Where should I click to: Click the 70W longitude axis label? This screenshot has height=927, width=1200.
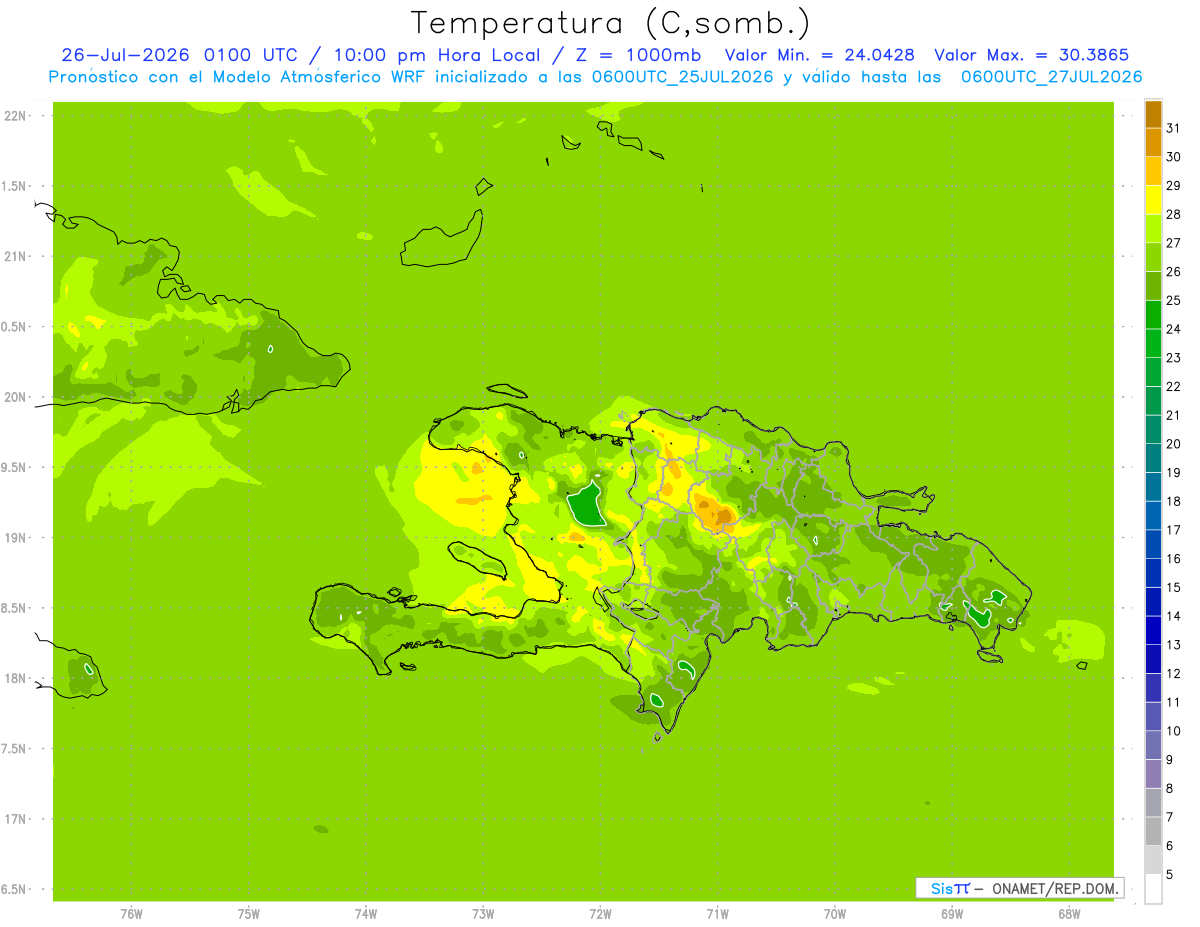point(835,913)
